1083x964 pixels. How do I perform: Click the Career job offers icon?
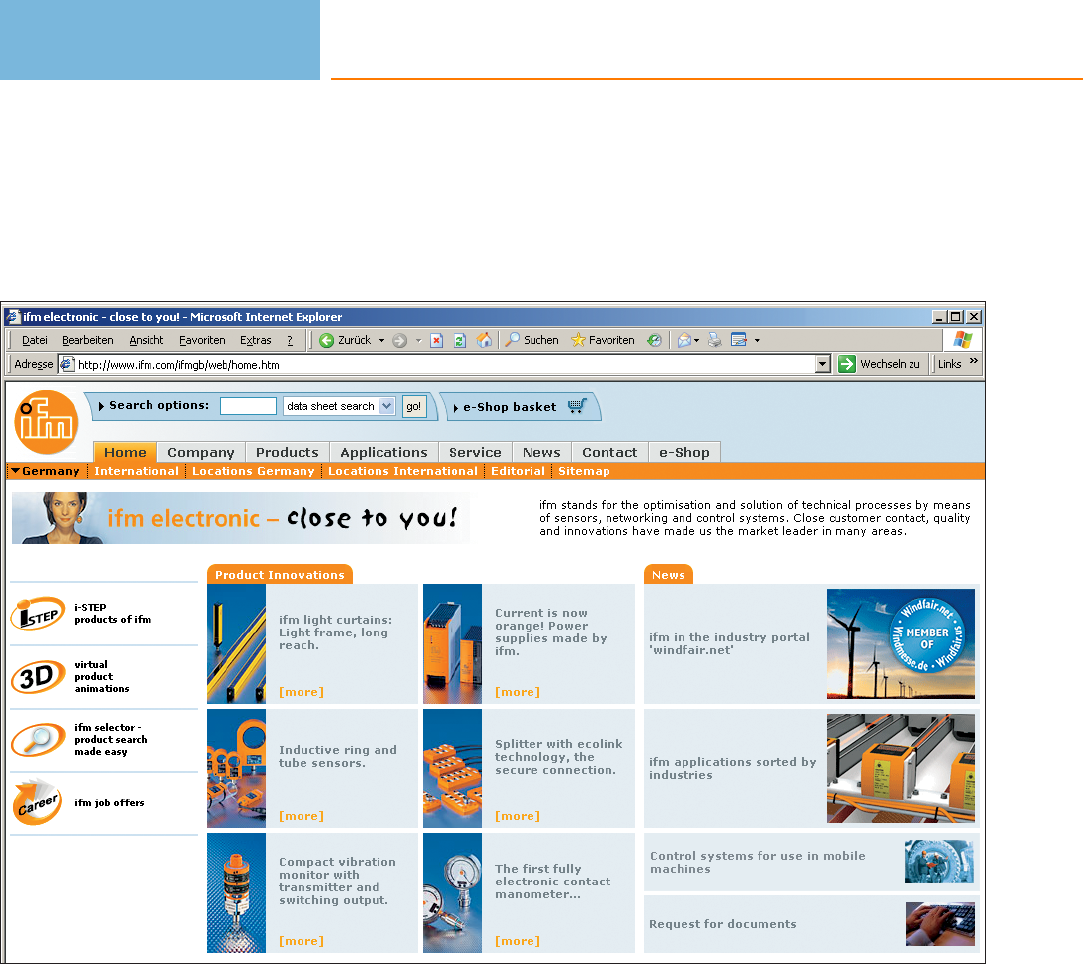click(38, 802)
